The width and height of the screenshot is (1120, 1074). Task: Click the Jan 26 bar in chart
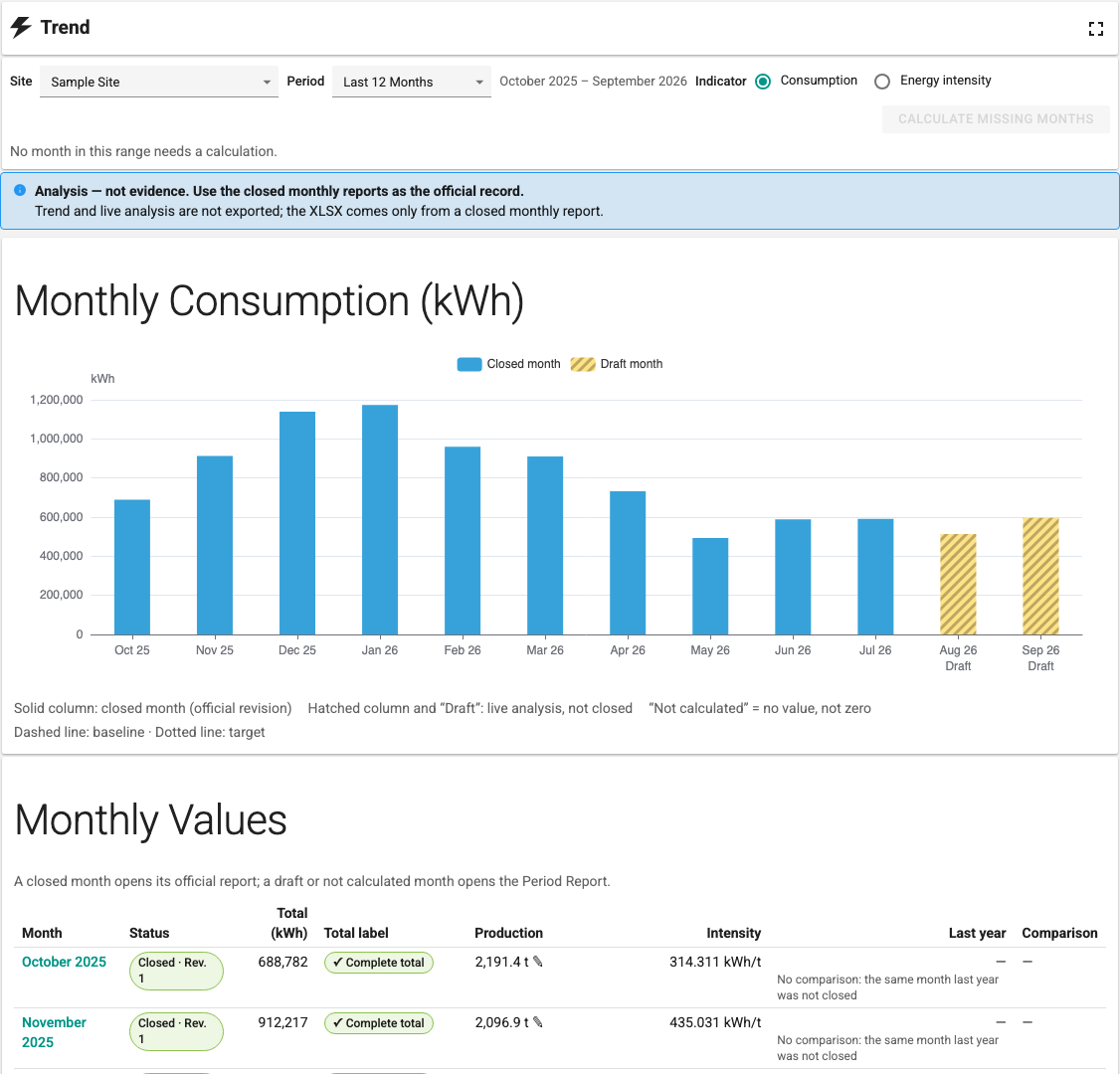tap(380, 519)
